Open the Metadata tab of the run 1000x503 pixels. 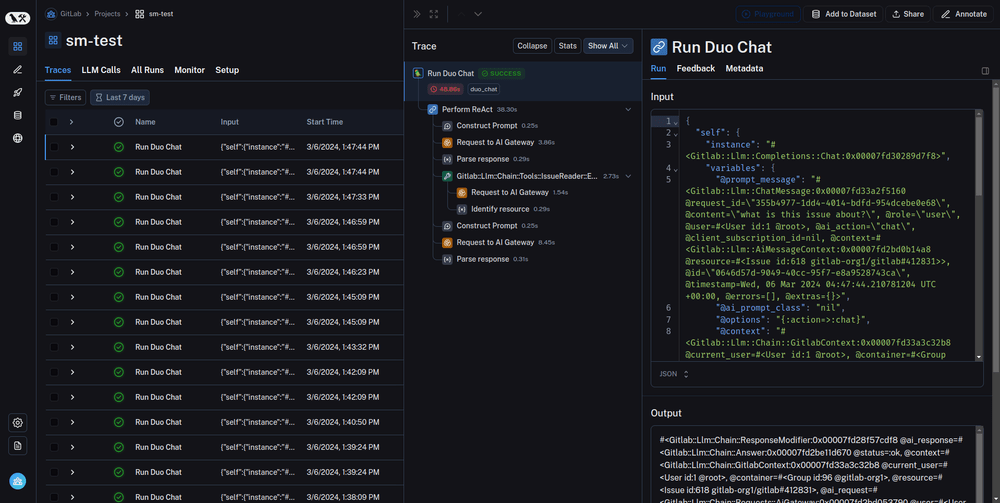pyautogui.click(x=744, y=69)
